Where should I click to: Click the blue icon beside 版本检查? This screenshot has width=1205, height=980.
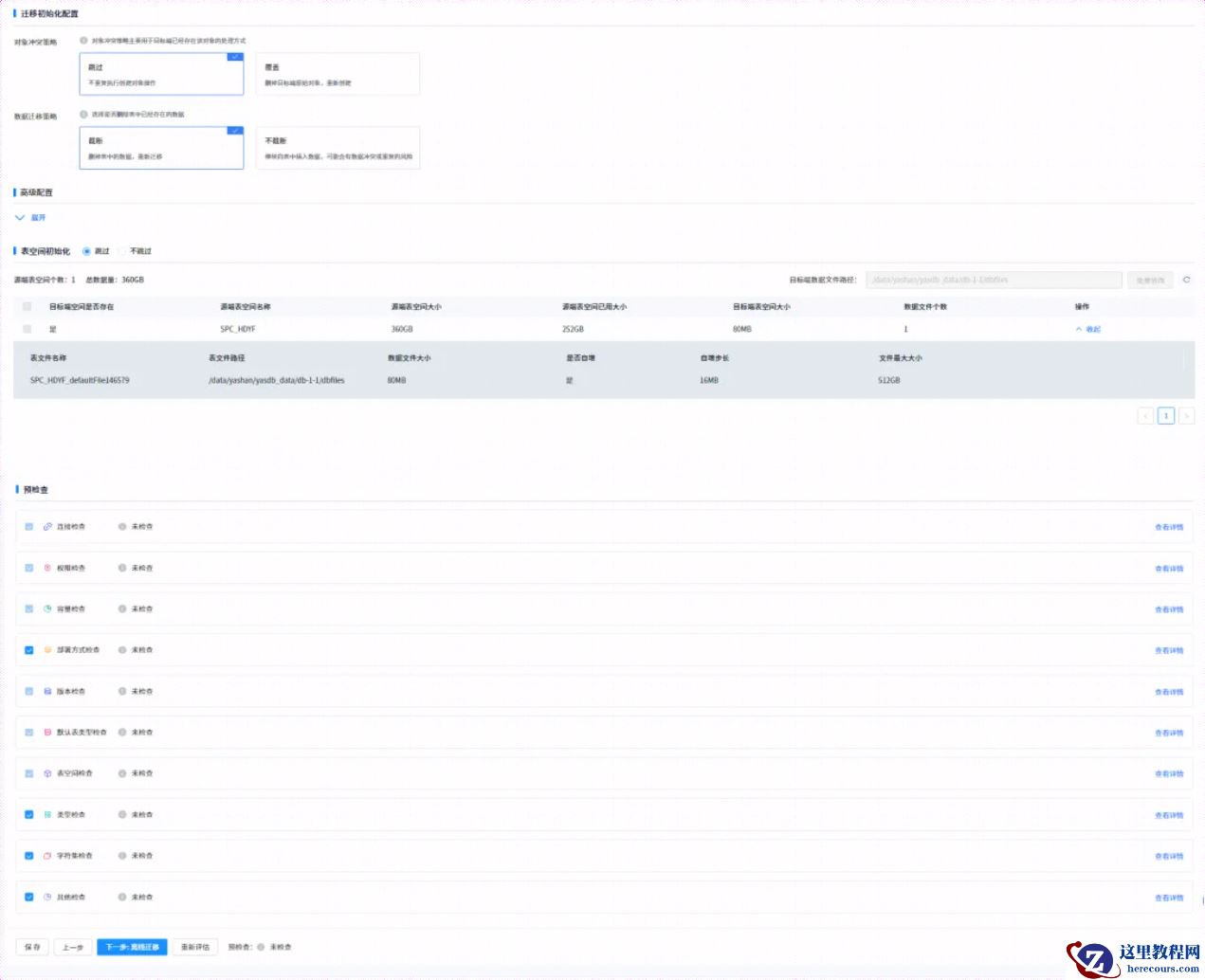(47, 691)
